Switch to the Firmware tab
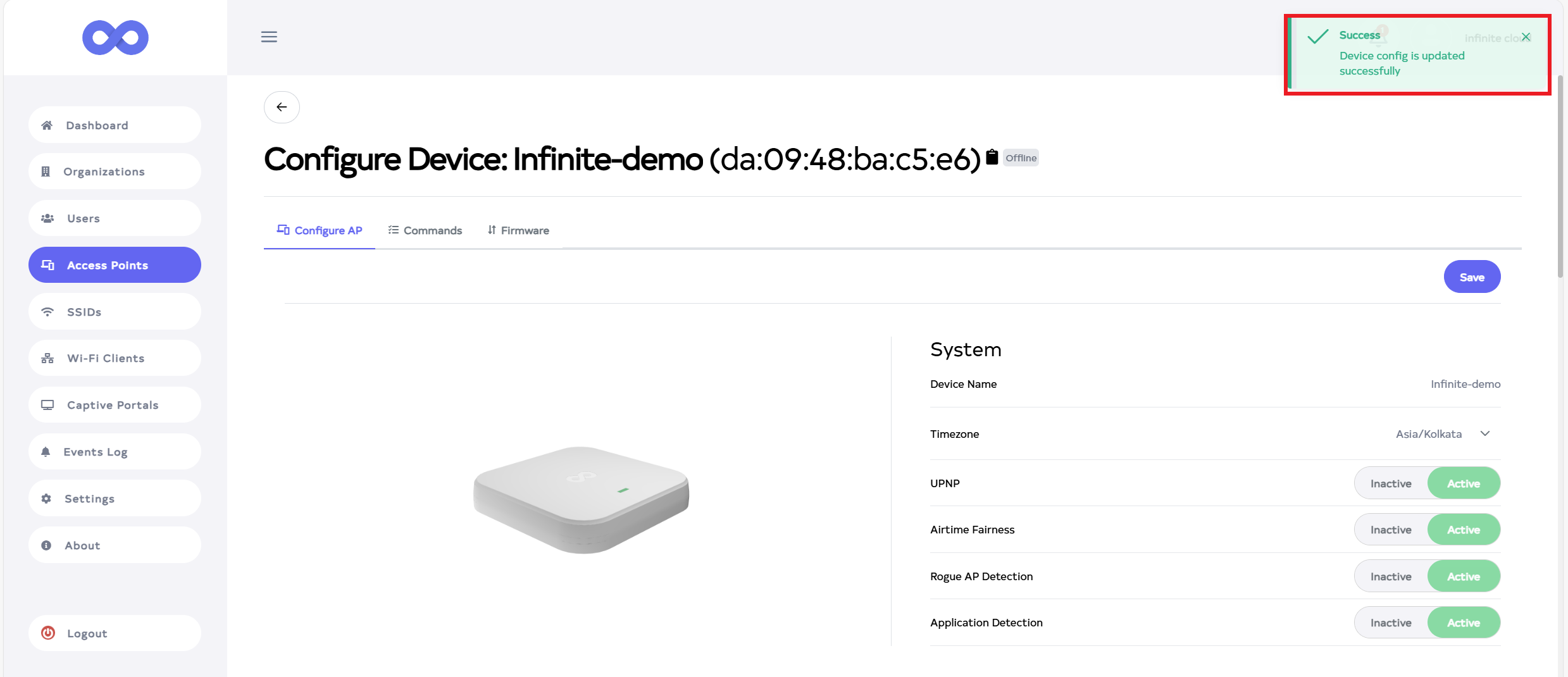 point(518,230)
